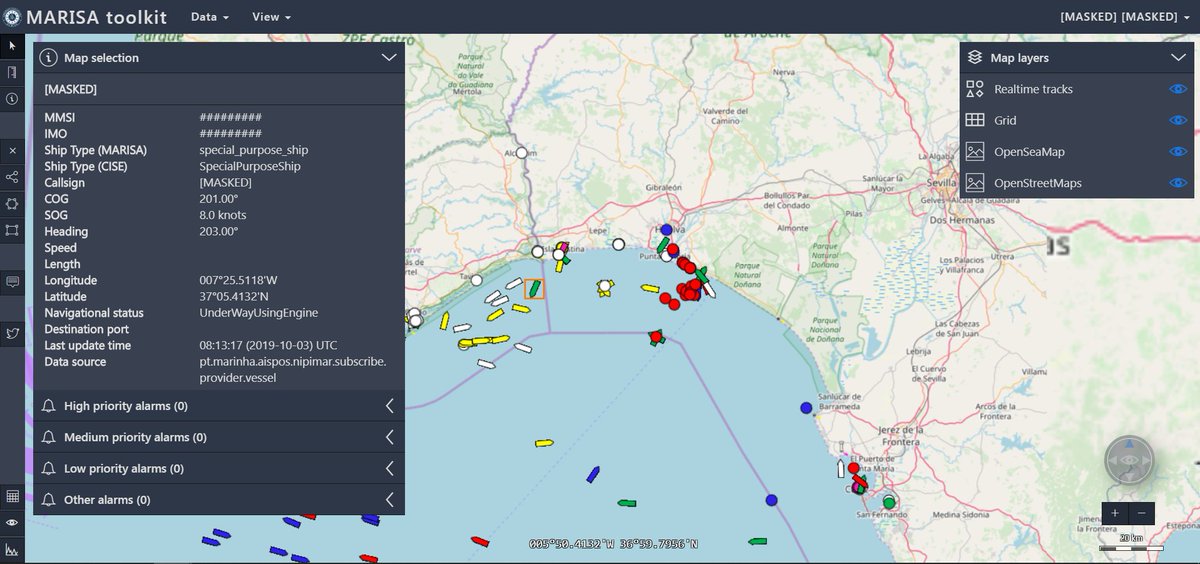Viewport: 1200px width, 564px height.
Task: Expand Low priority alarms section
Action: point(389,468)
